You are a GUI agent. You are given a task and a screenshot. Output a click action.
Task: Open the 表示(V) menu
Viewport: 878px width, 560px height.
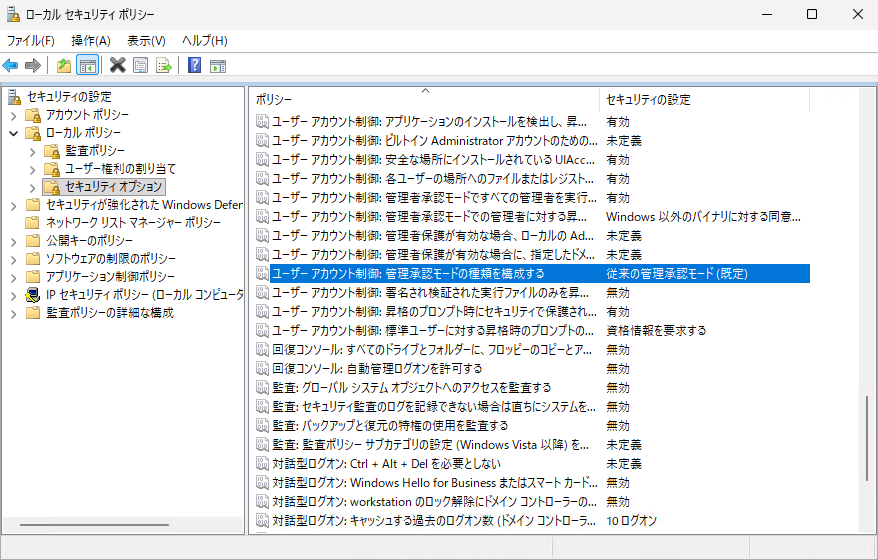[146, 40]
